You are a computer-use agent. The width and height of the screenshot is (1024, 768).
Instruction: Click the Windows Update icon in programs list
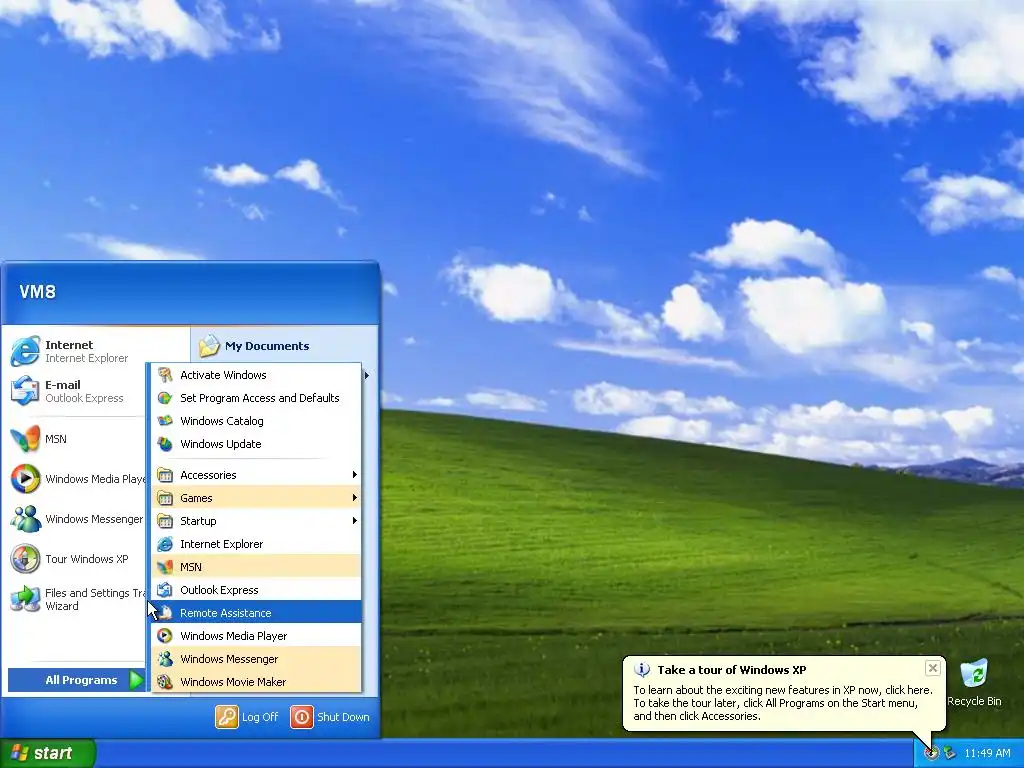(x=165, y=444)
